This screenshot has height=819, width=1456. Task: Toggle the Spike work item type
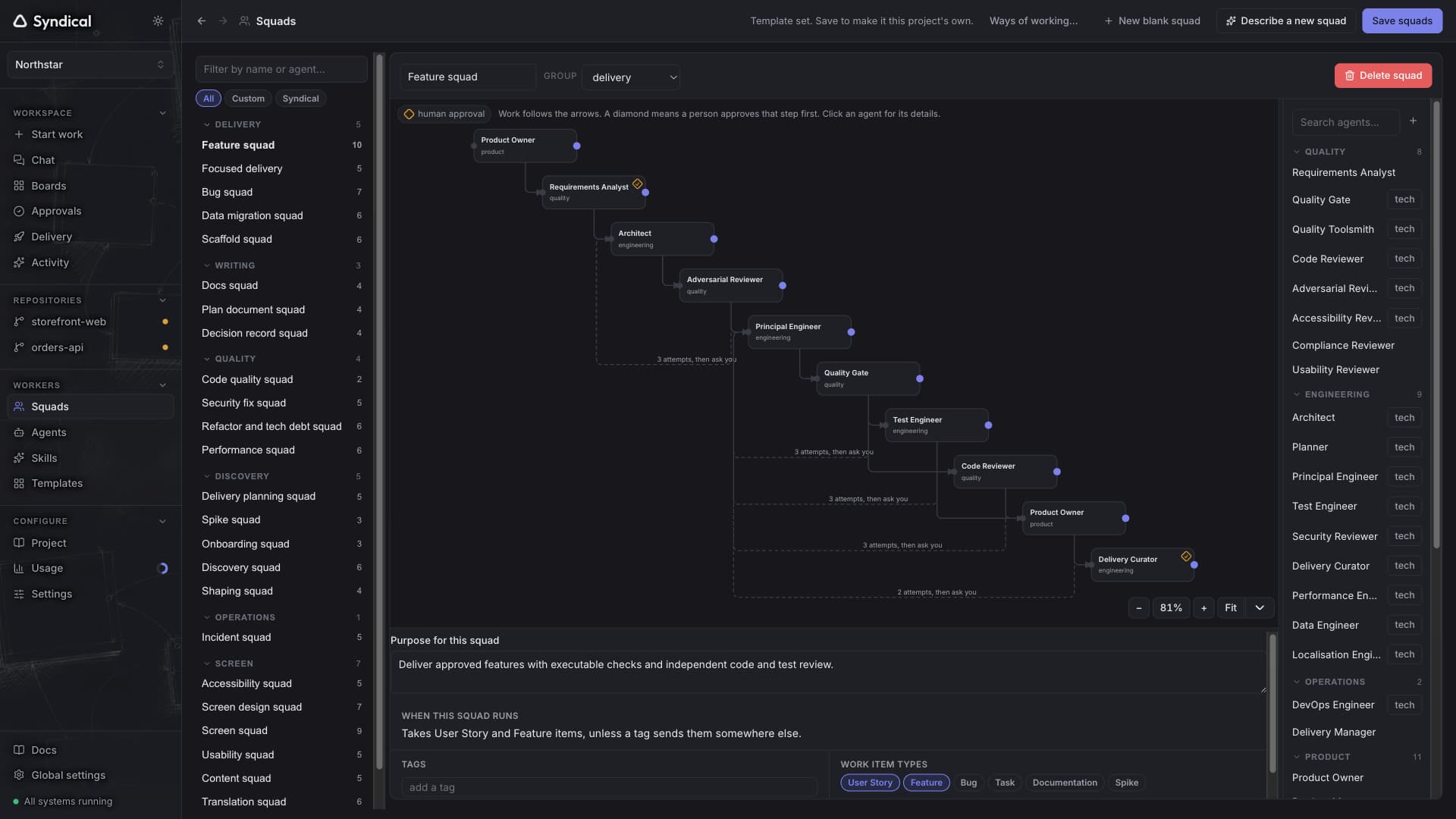(x=1127, y=783)
